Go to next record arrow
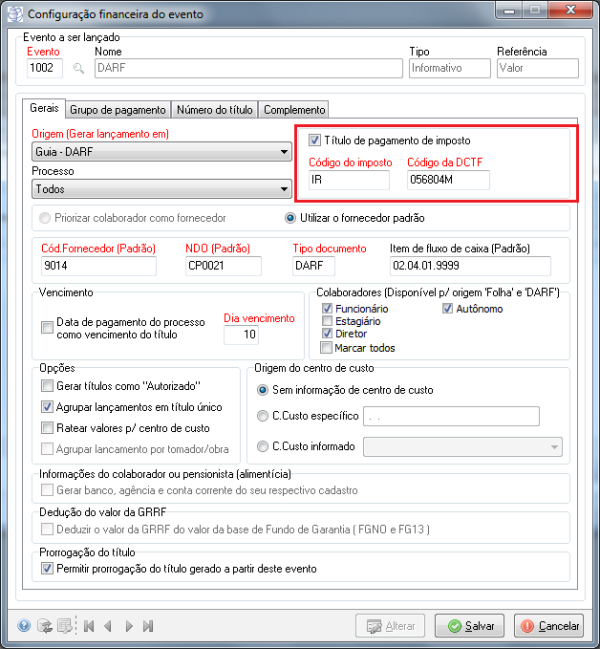The height and width of the screenshot is (649, 600). point(128,626)
